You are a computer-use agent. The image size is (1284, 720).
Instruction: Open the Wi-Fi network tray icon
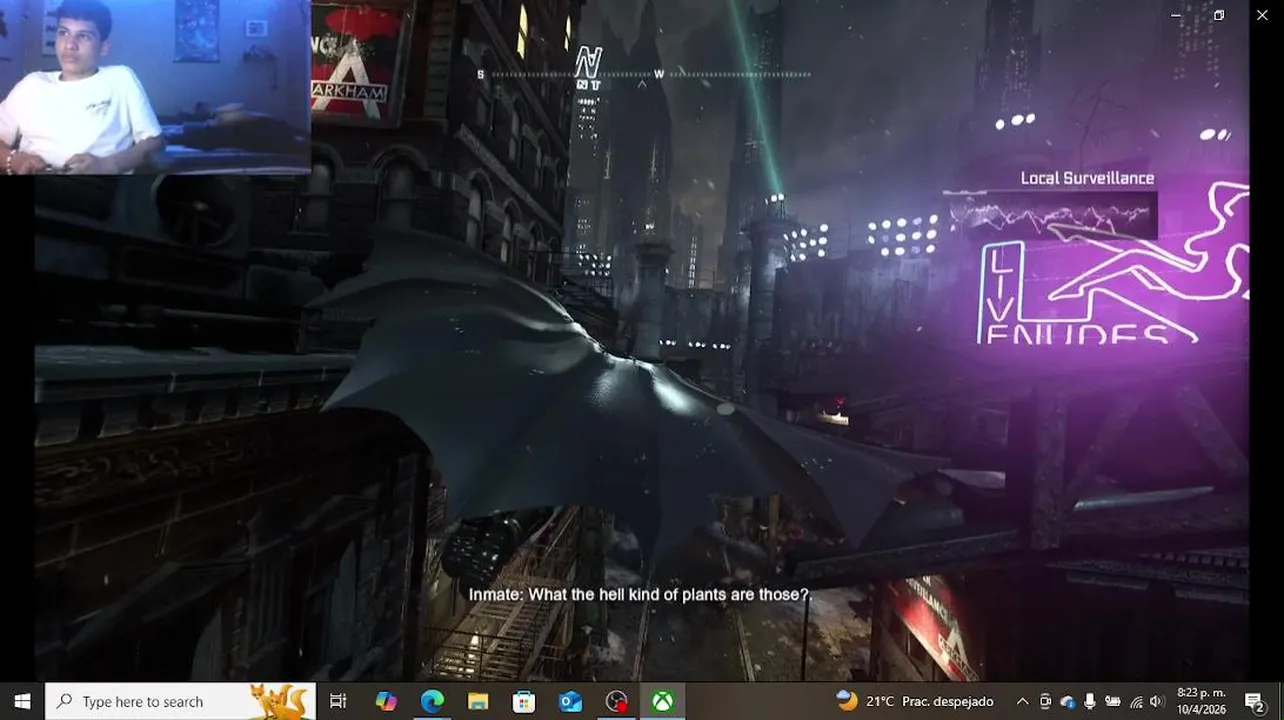tap(1135, 702)
